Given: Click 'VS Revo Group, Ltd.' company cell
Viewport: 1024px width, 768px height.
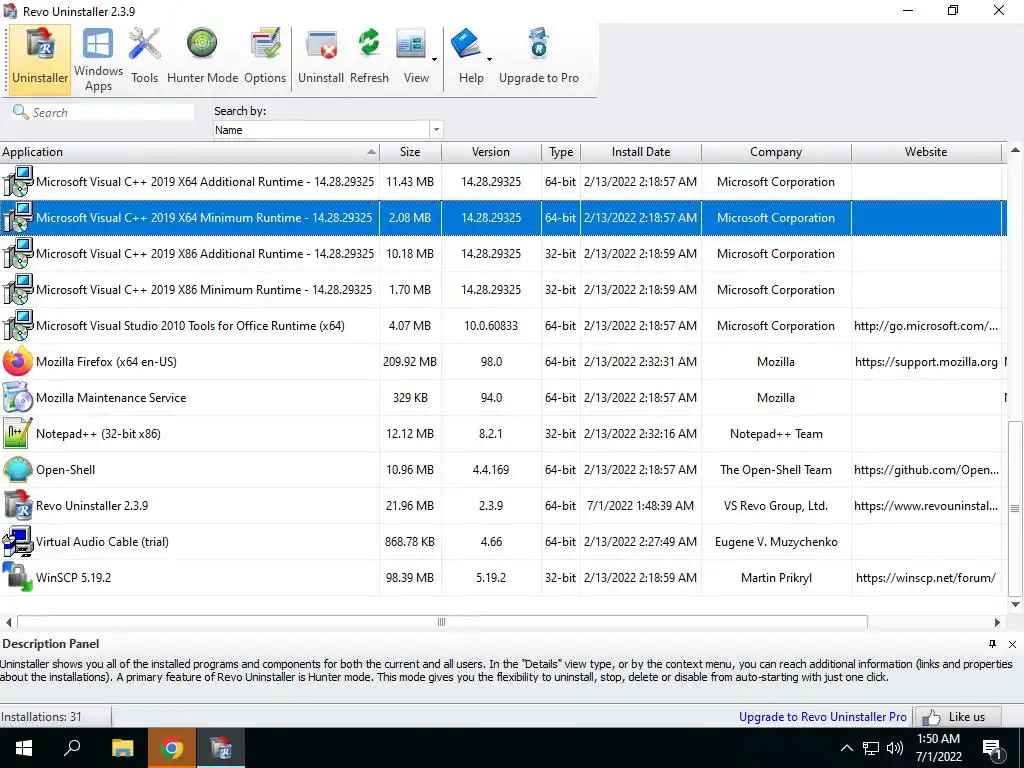Looking at the screenshot, I should point(776,505).
